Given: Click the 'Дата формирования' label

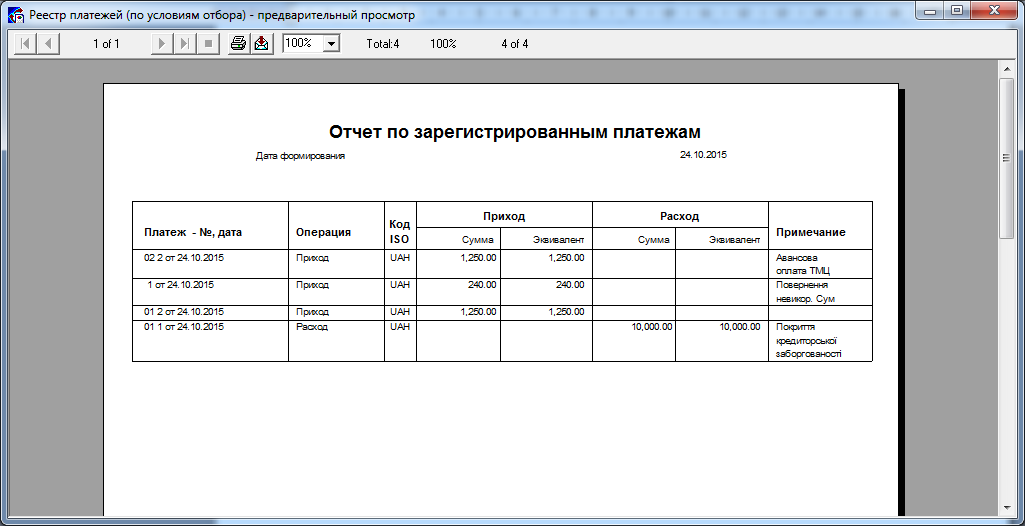Looking at the screenshot, I should [300, 156].
